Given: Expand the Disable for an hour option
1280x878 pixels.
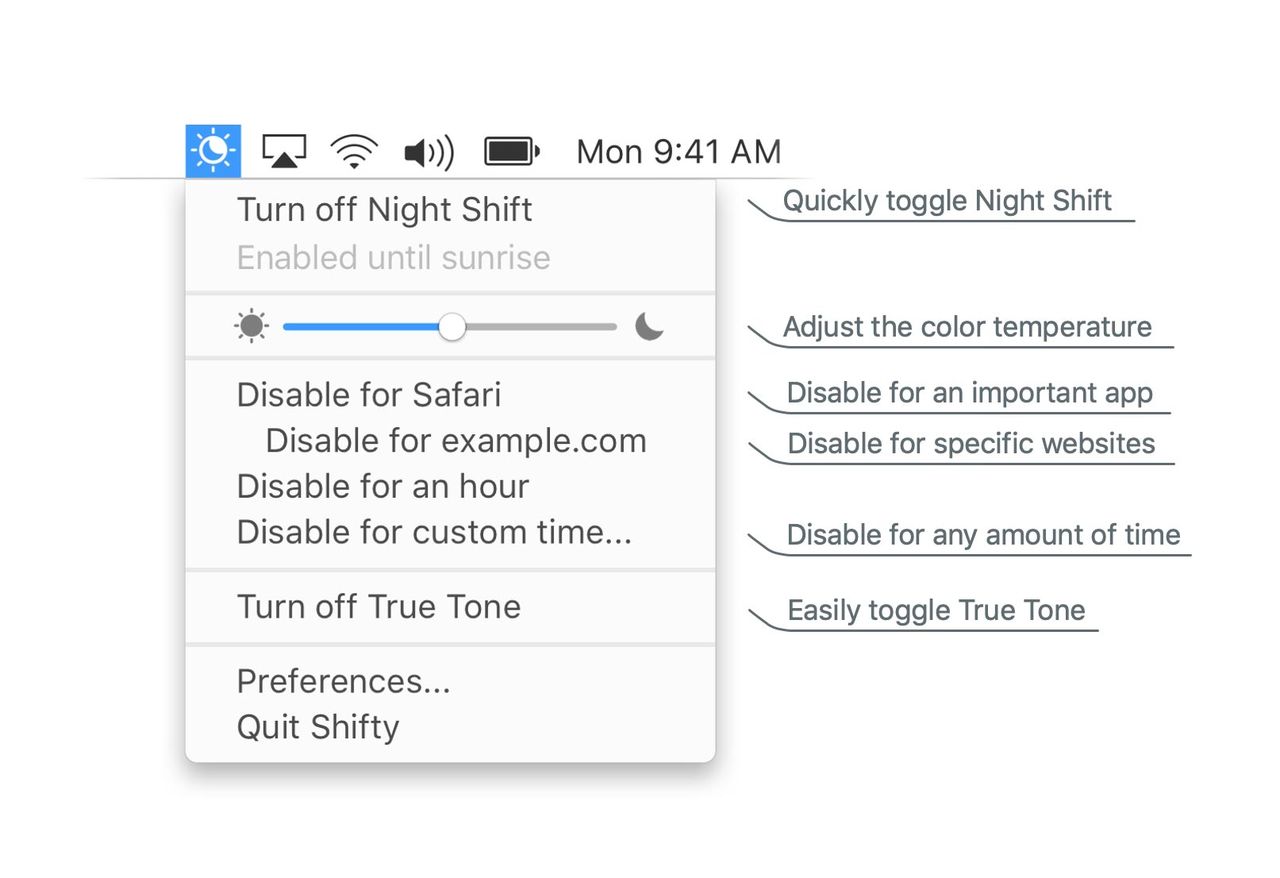Looking at the screenshot, I should pos(383,486).
